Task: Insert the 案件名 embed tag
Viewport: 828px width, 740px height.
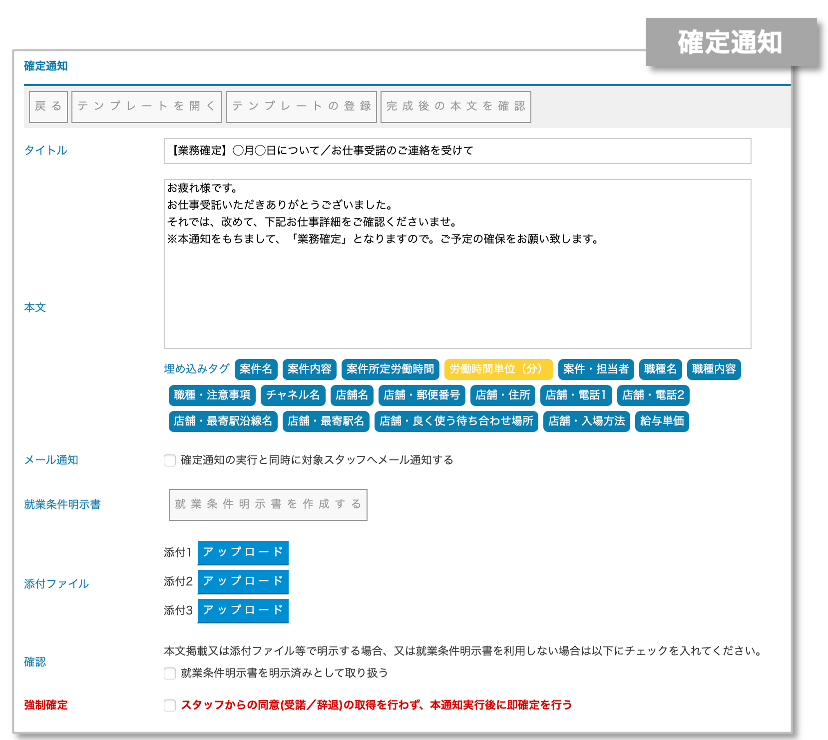Action: pyautogui.click(x=256, y=369)
